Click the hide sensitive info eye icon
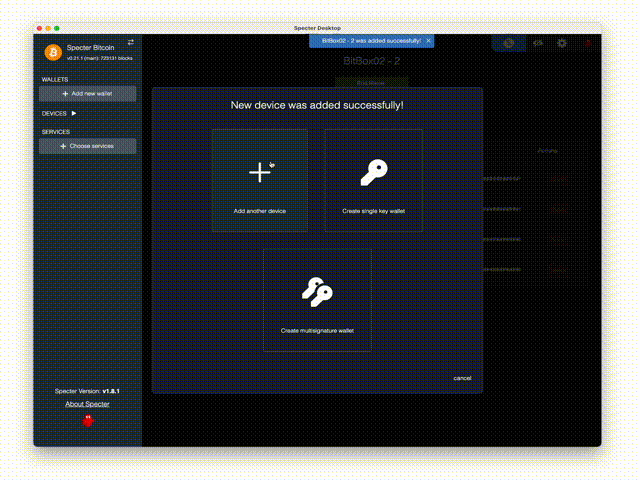The height and width of the screenshot is (480, 640). pyautogui.click(x=538, y=43)
